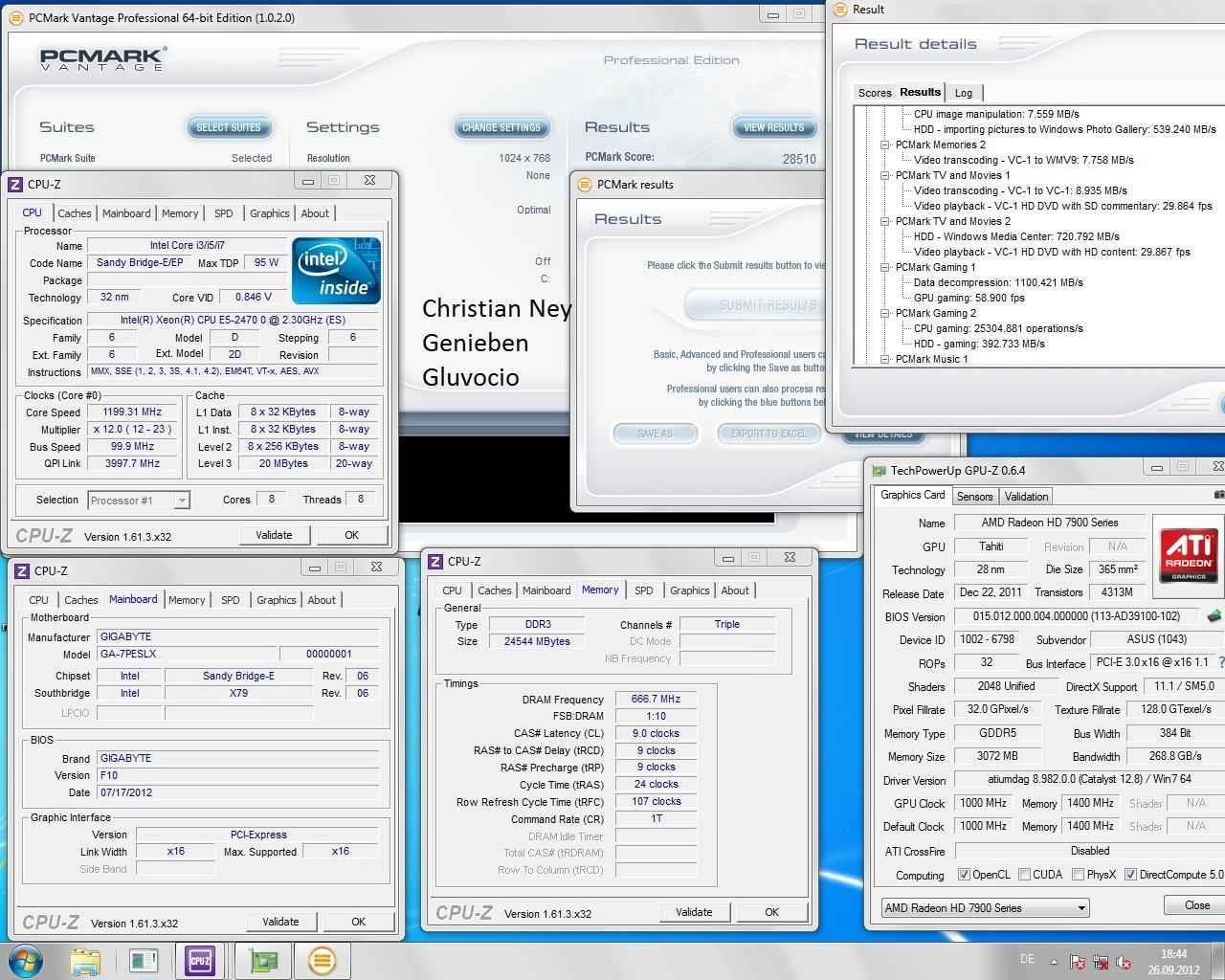Click the 24544 MBytes memory size value

[x=536, y=641]
